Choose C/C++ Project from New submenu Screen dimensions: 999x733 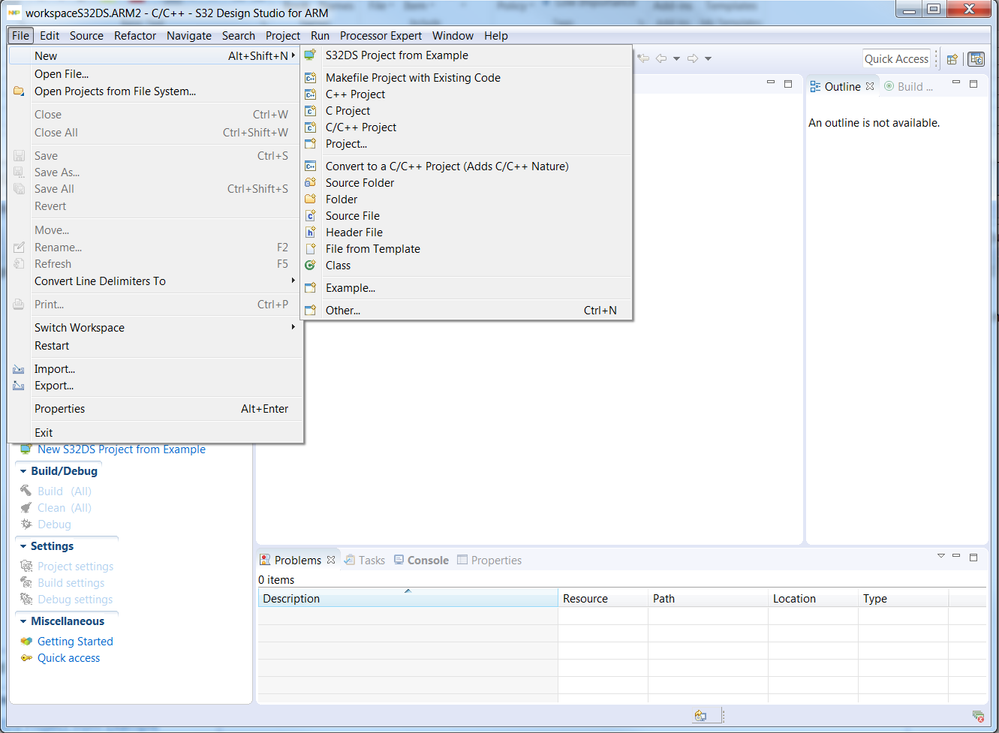coord(468,127)
